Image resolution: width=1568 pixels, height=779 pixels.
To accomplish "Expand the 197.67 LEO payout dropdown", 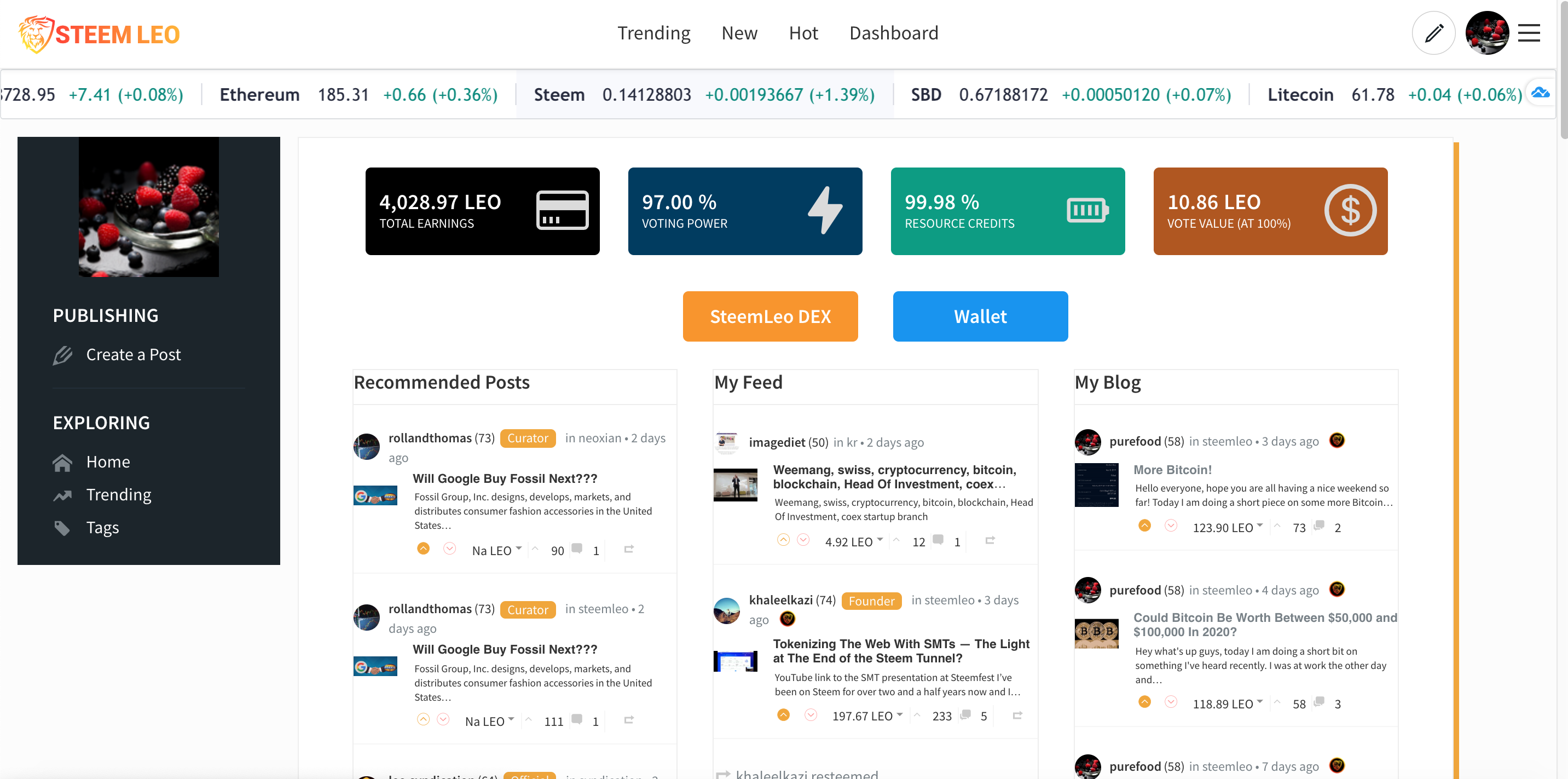I will (899, 714).
